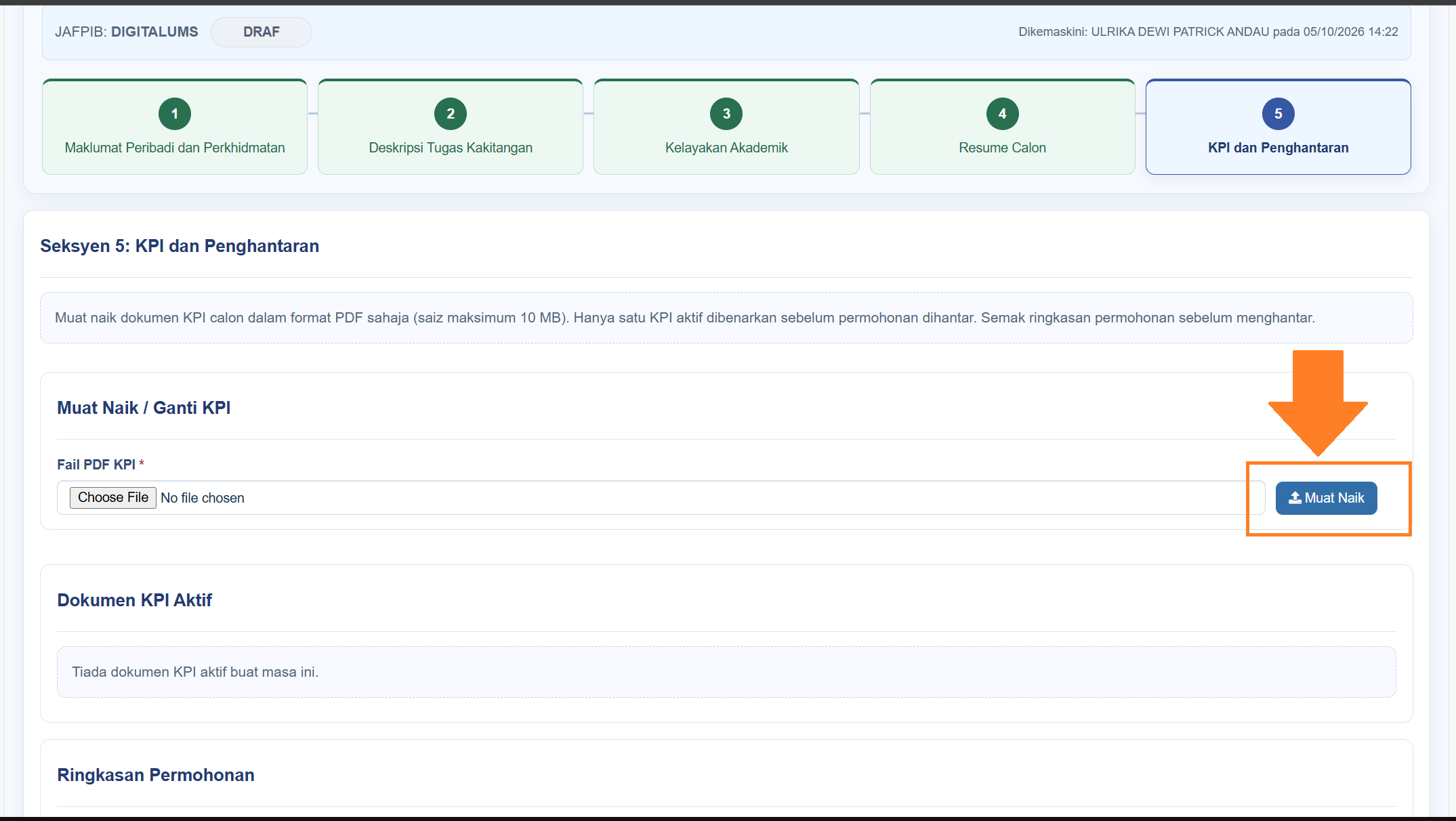Click the 'Fail PDF KPI' field label

pyautogui.click(x=96, y=465)
